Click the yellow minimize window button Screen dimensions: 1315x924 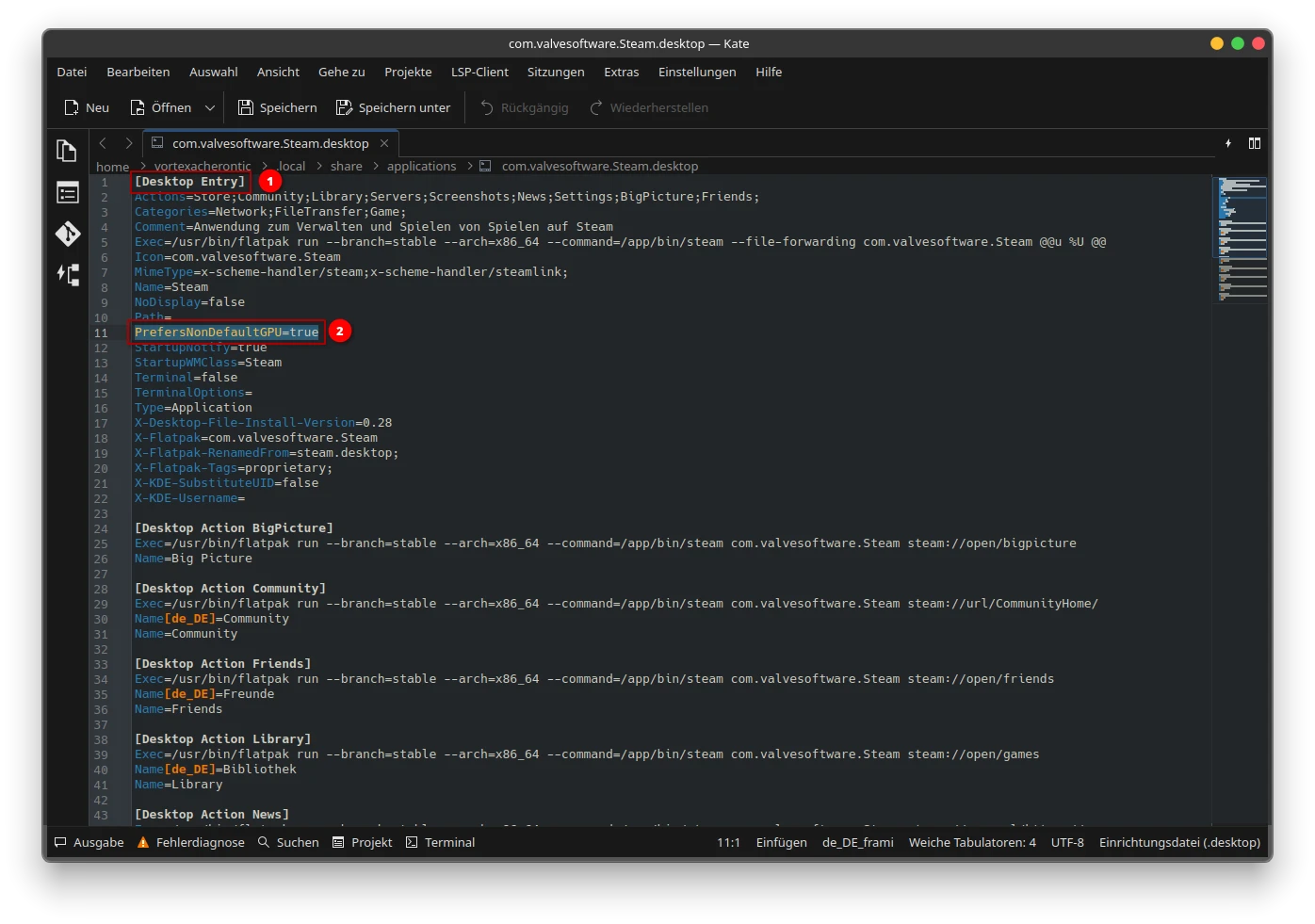coord(1217,43)
